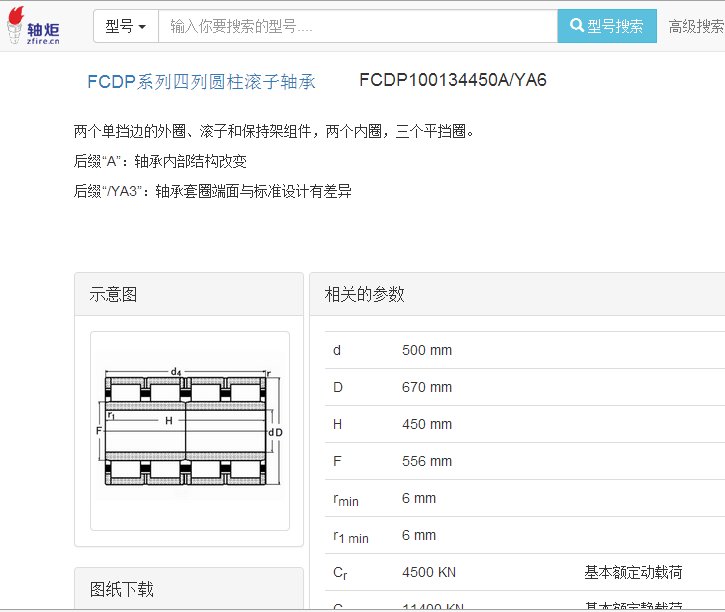Select the Cr value 4500 KN
The image size is (725, 612).
coord(429,572)
